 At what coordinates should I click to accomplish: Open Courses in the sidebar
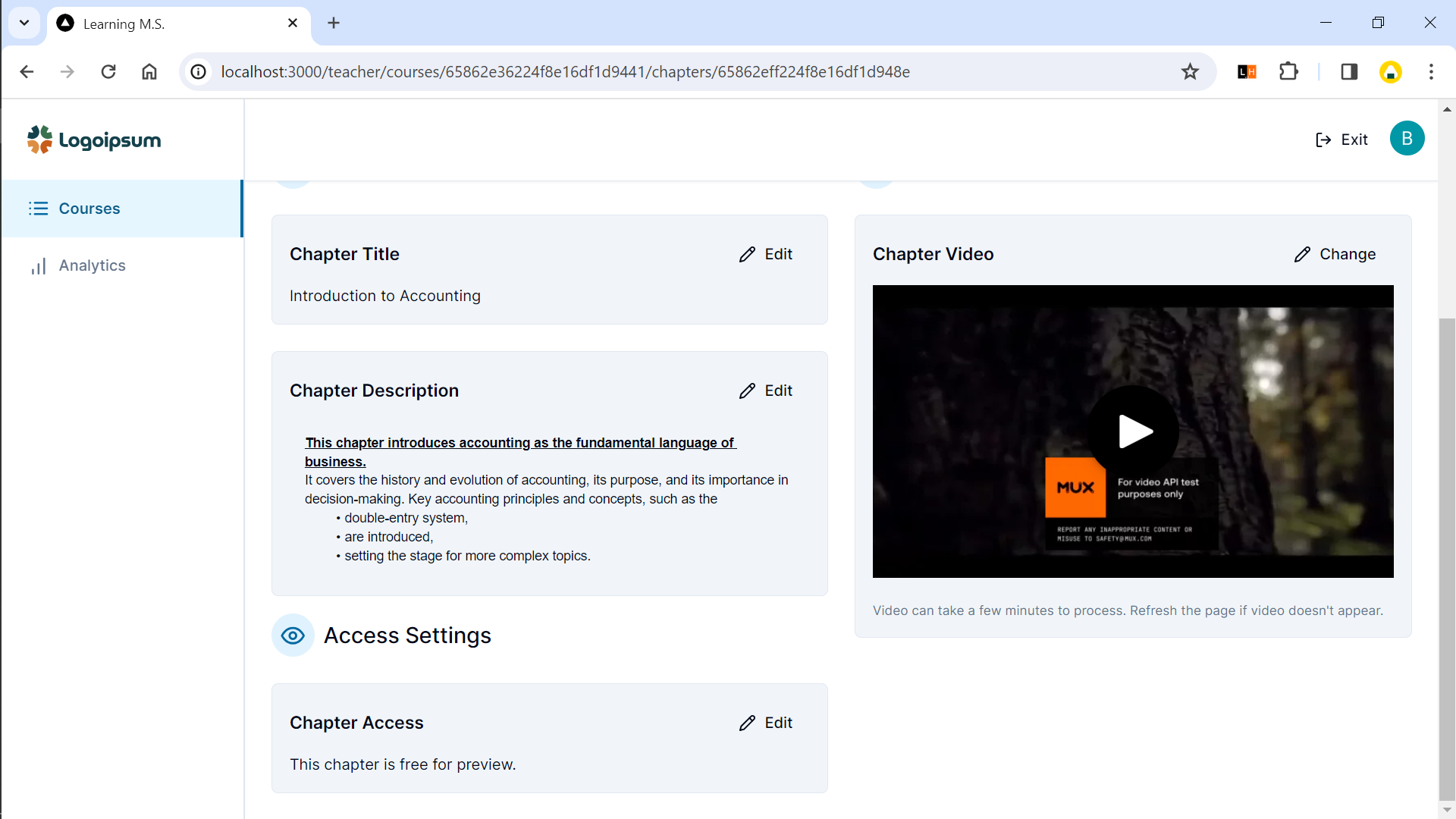89,209
